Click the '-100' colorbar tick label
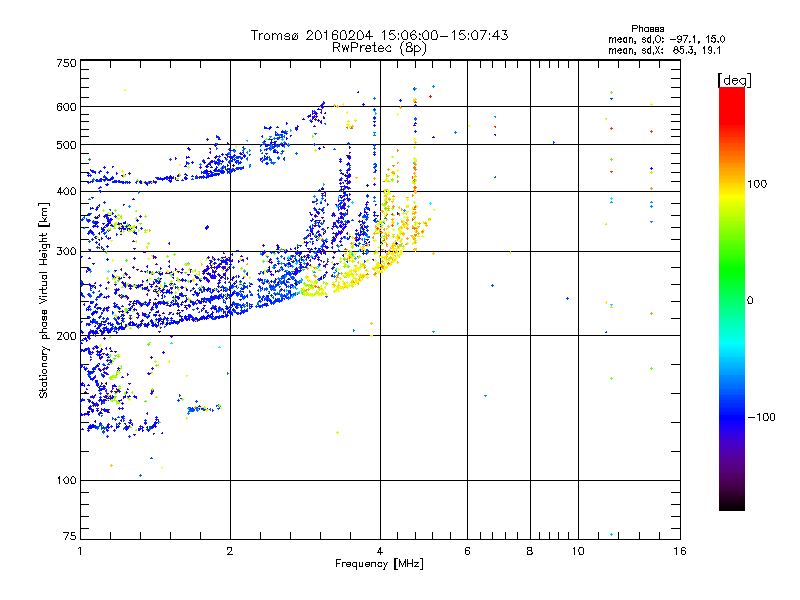 (x=761, y=417)
